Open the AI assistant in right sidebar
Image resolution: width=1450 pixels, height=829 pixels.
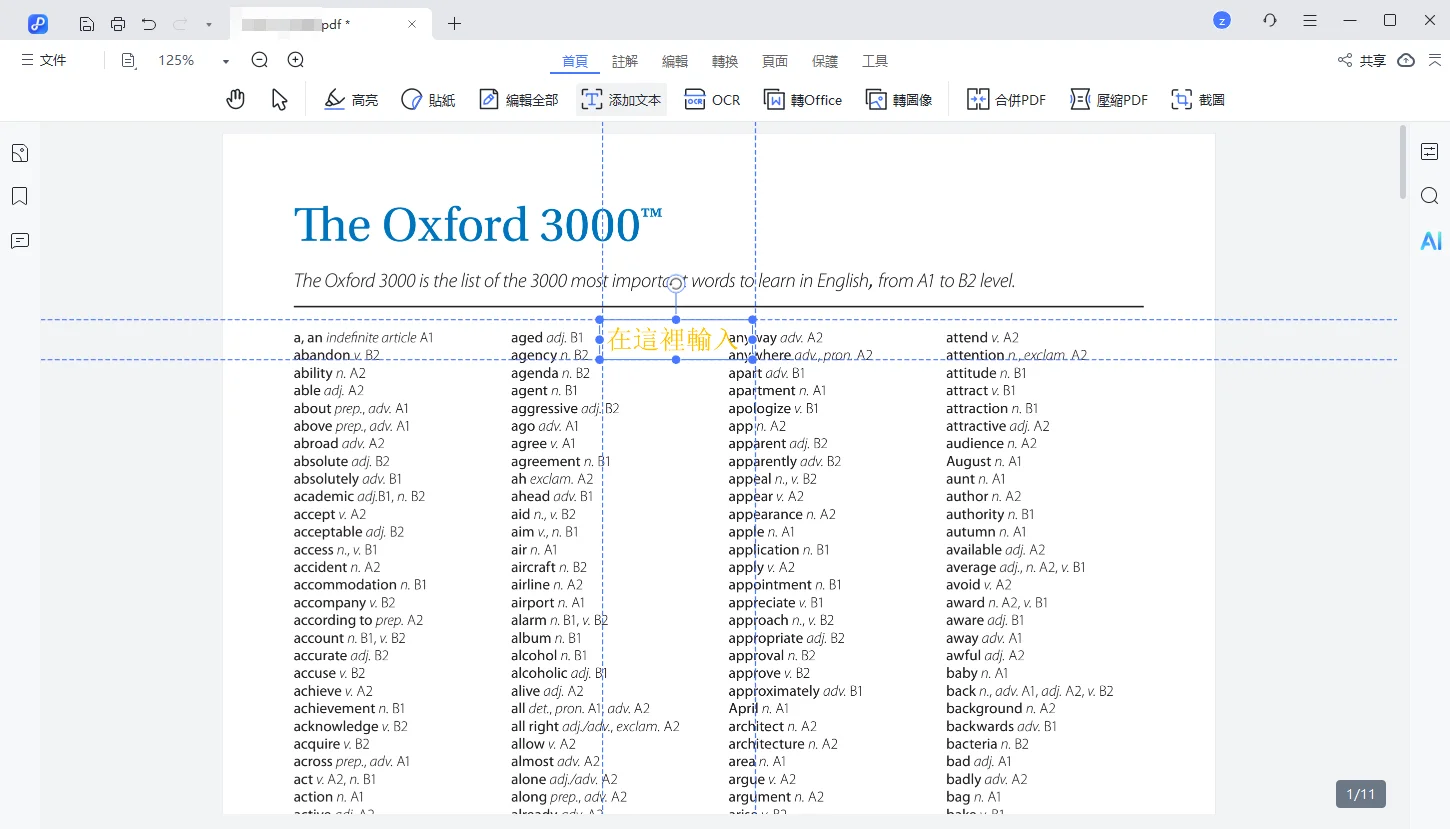click(1430, 241)
